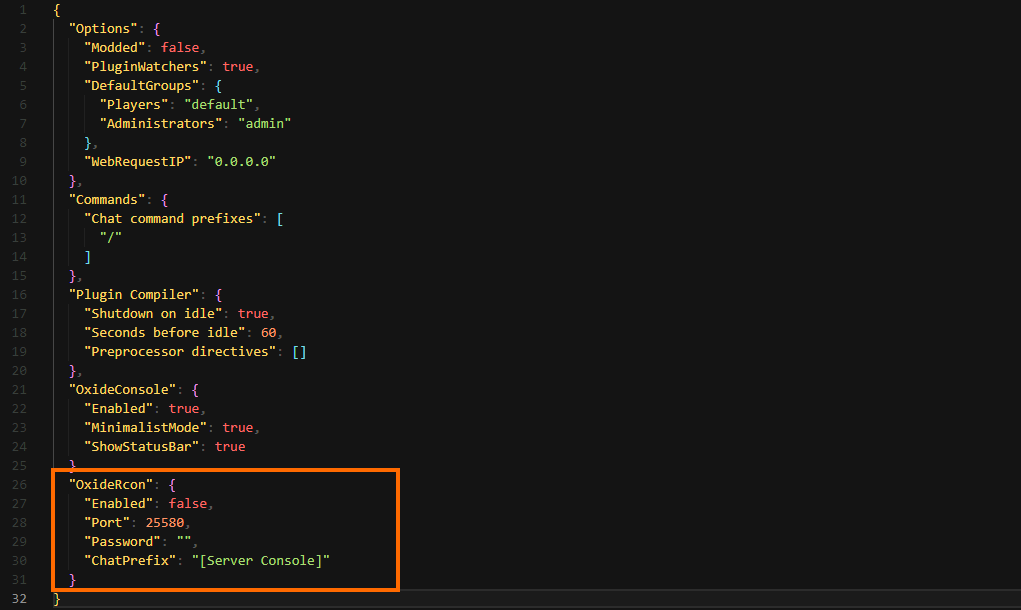This screenshot has width=1021, height=610.
Task: Click the 60 value for Seconds before idle
Action: click(268, 333)
